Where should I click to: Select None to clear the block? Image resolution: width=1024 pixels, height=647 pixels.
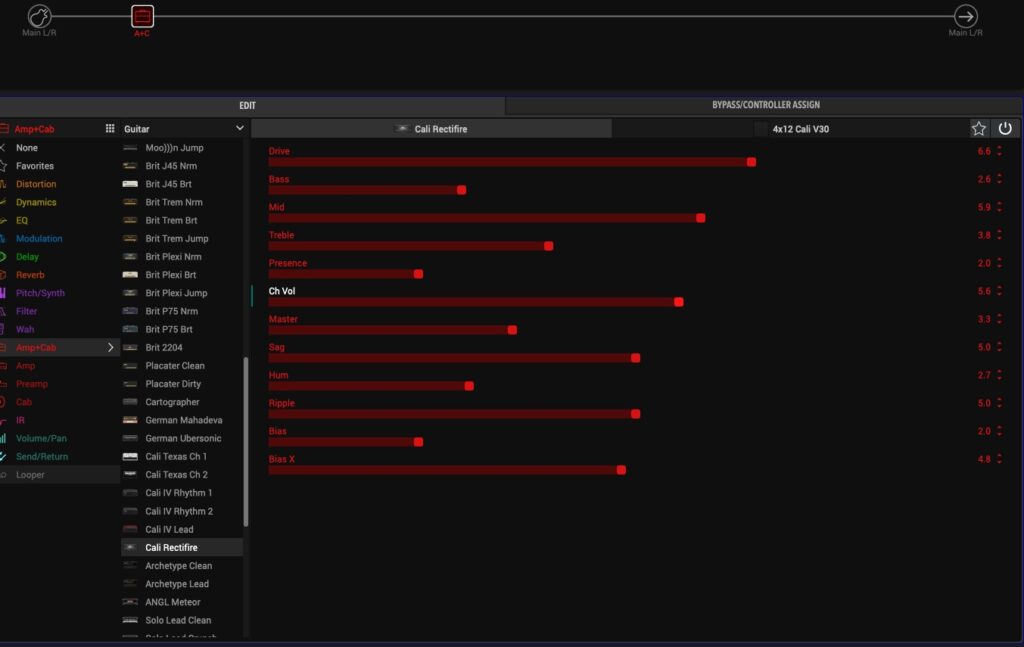tap(27, 148)
